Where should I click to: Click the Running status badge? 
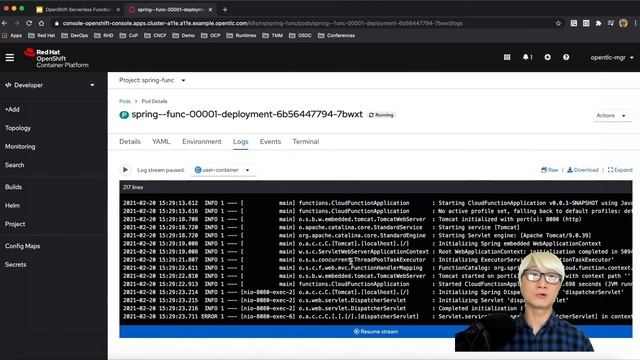pos(381,115)
